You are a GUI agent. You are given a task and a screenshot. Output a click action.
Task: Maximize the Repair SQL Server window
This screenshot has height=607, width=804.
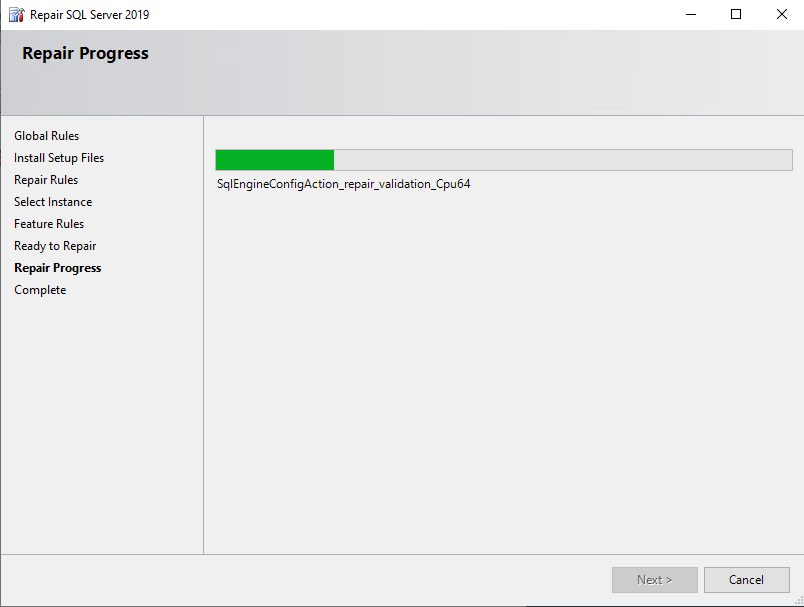pyautogui.click(x=736, y=14)
